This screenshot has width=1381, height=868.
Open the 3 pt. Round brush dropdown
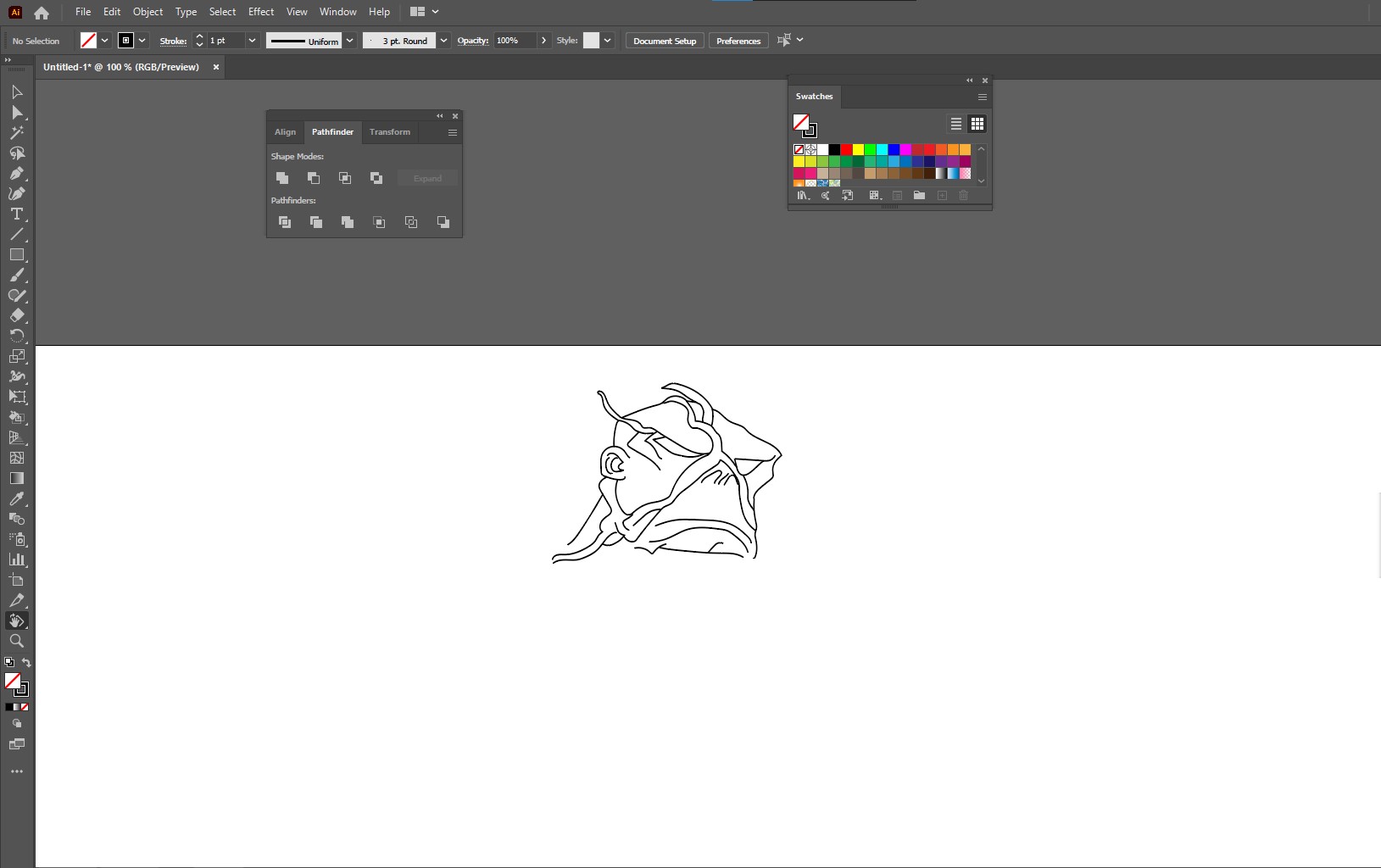pyautogui.click(x=443, y=41)
